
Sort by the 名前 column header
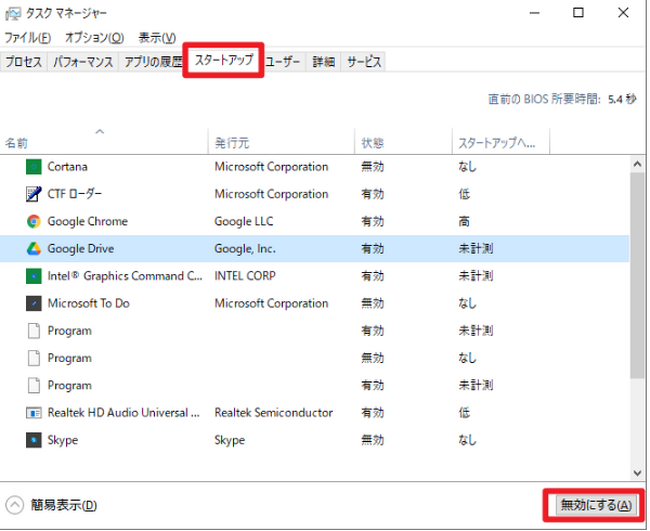click(x=104, y=141)
